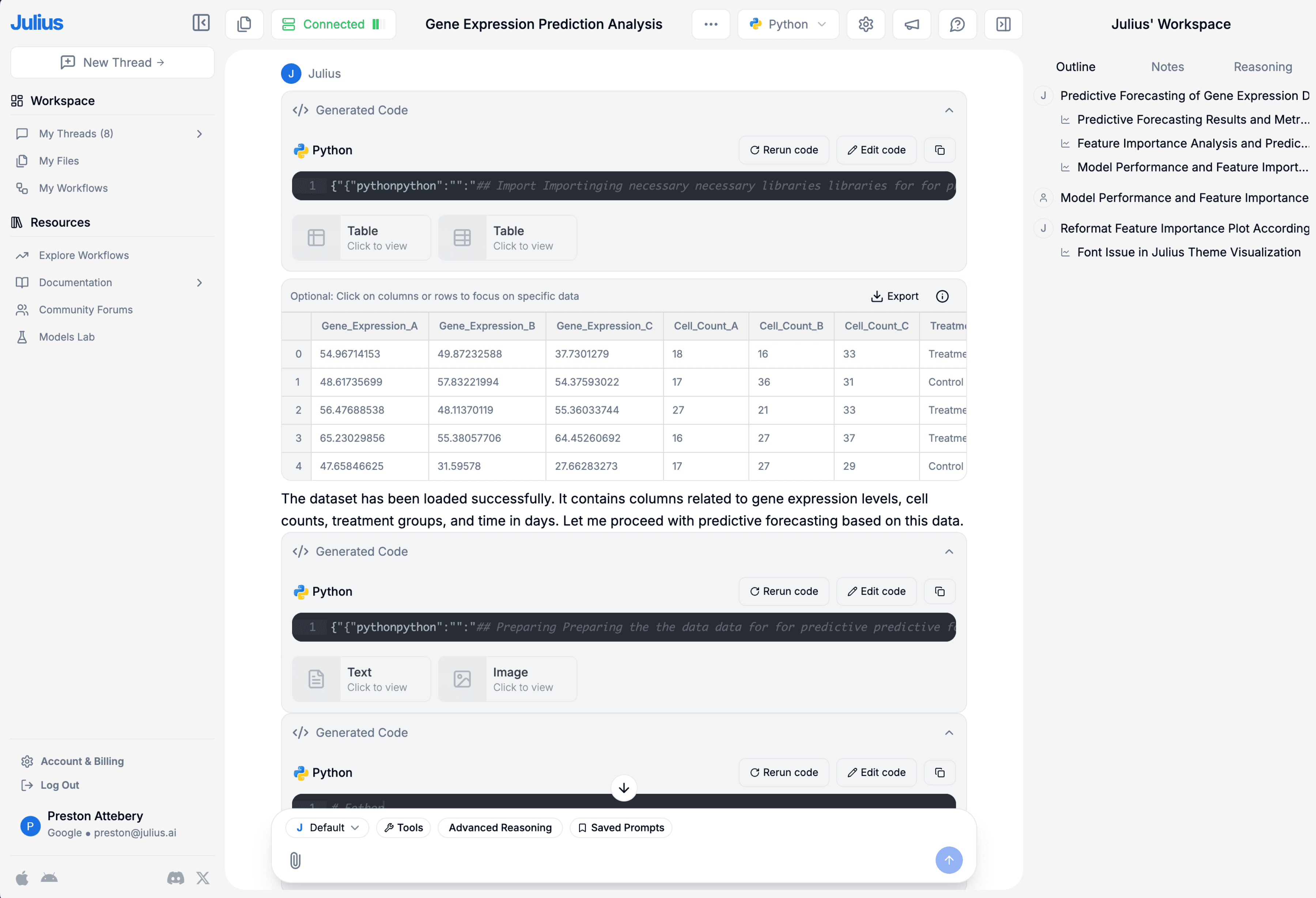
Task: Copy the first generated Python code block
Action: click(x=939, y=150)
